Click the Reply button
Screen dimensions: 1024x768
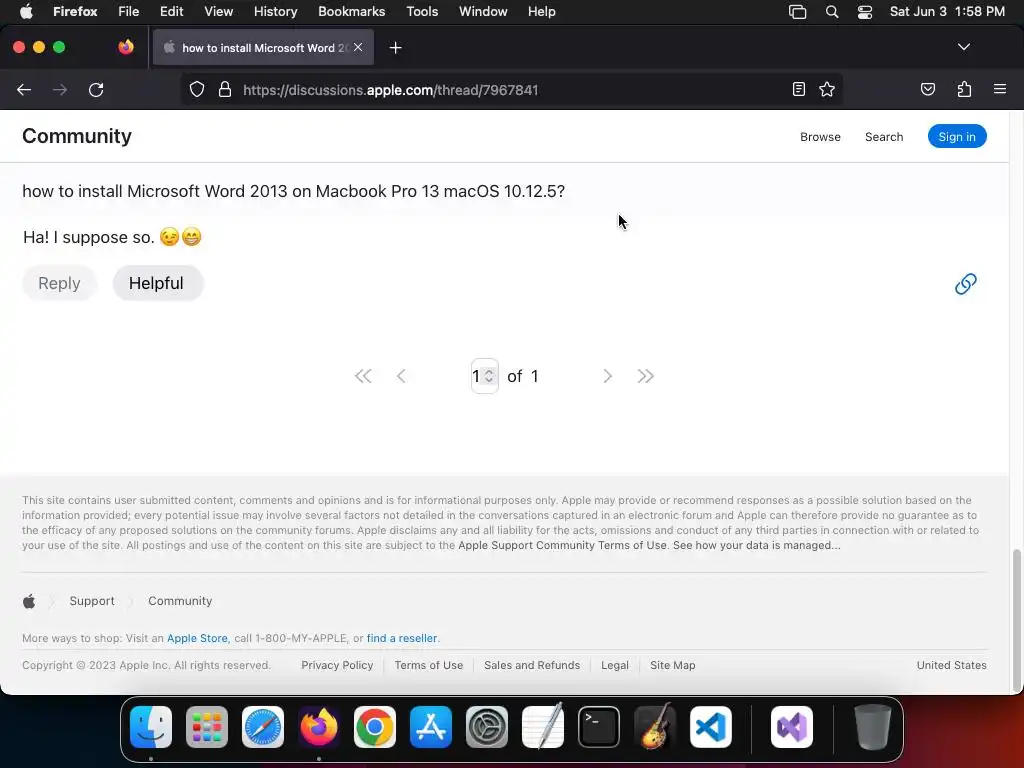[x=59, y=283]
